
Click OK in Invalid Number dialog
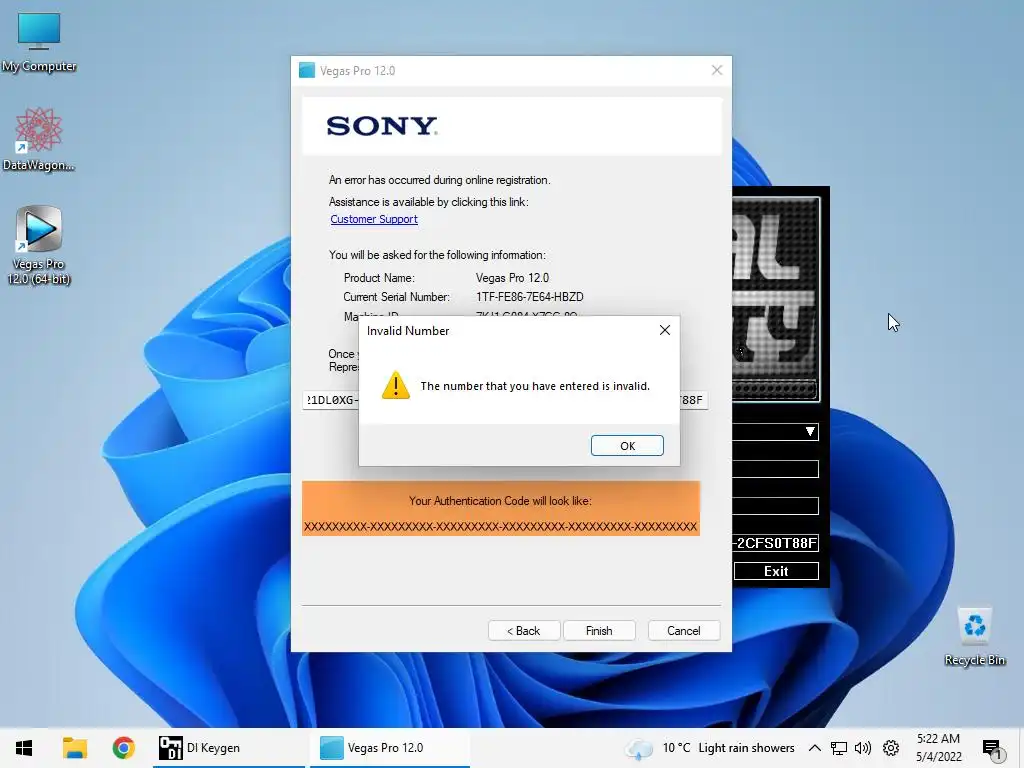627,445
